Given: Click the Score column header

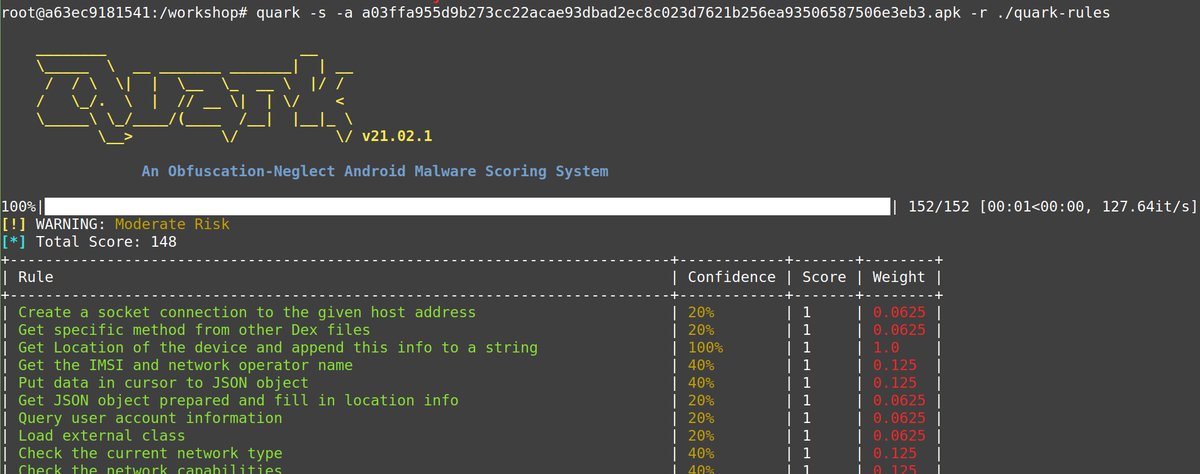Looking at the screenshot, I should point(824,277).
